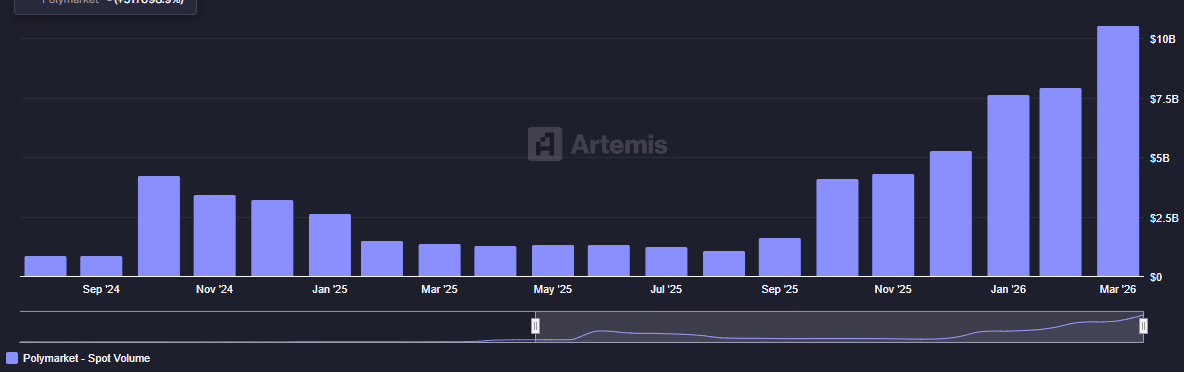This screenshot has height=372, width=1184.
Task: Select the Jul '25 volume bar
Action: 667,262
